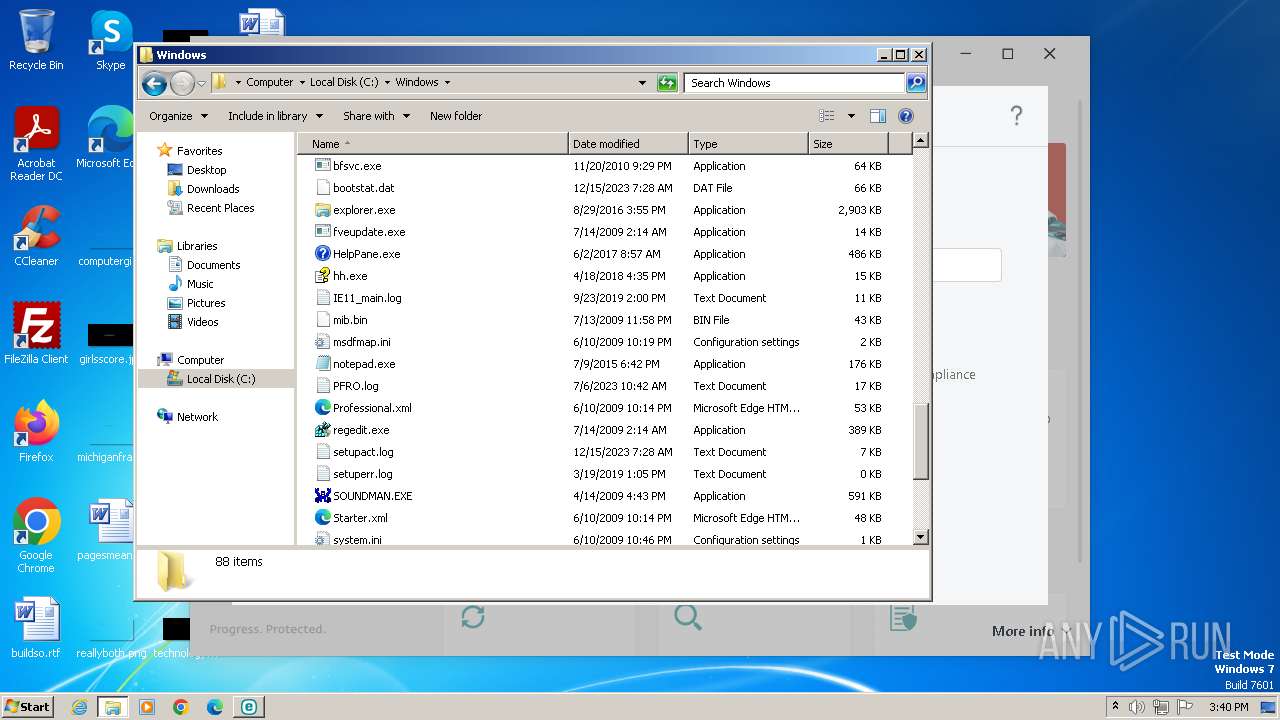Expand the arrow after Computer in breadcrumb
This screenshot has width=1280, height=720.
pyautogui.click(x=302, y=83)
